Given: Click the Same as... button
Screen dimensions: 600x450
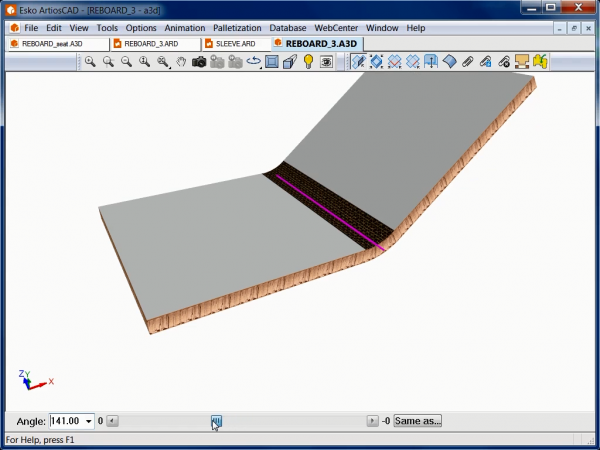Looking at the screenshot, I should [x=417, y=421].
